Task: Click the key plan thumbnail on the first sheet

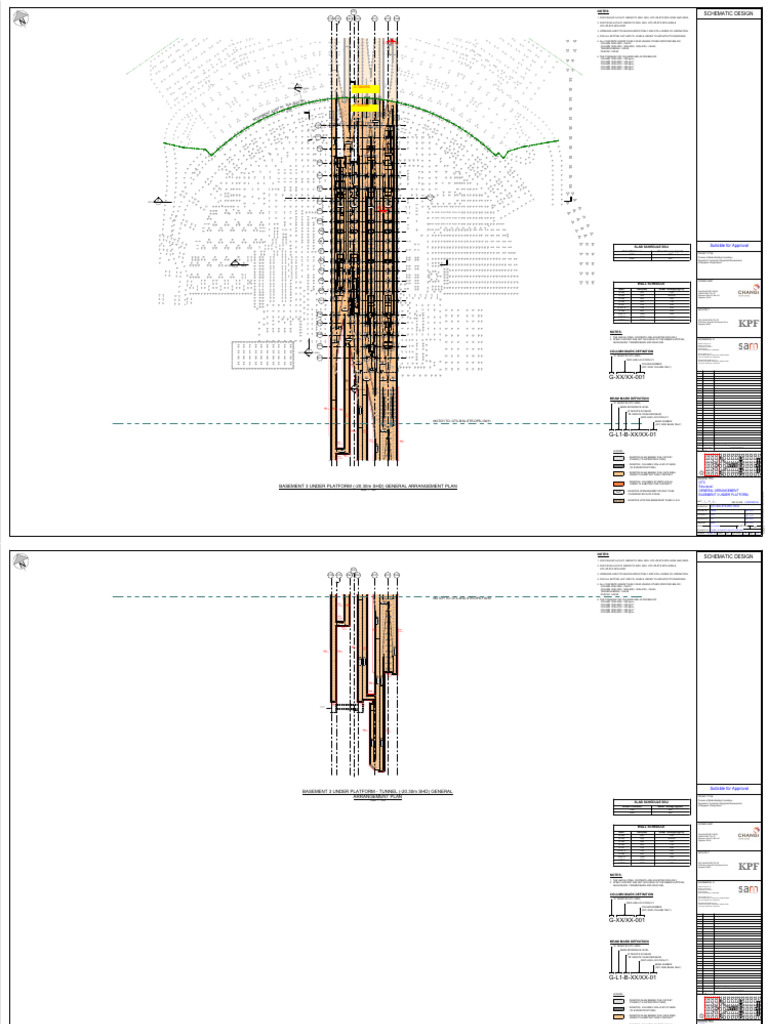Action: (730, 464)
